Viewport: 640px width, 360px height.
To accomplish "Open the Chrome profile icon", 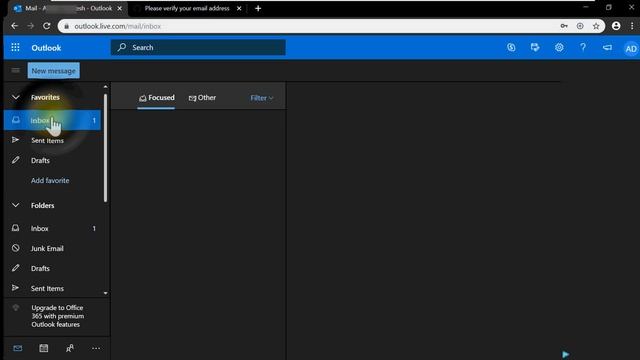I will 616,26.
